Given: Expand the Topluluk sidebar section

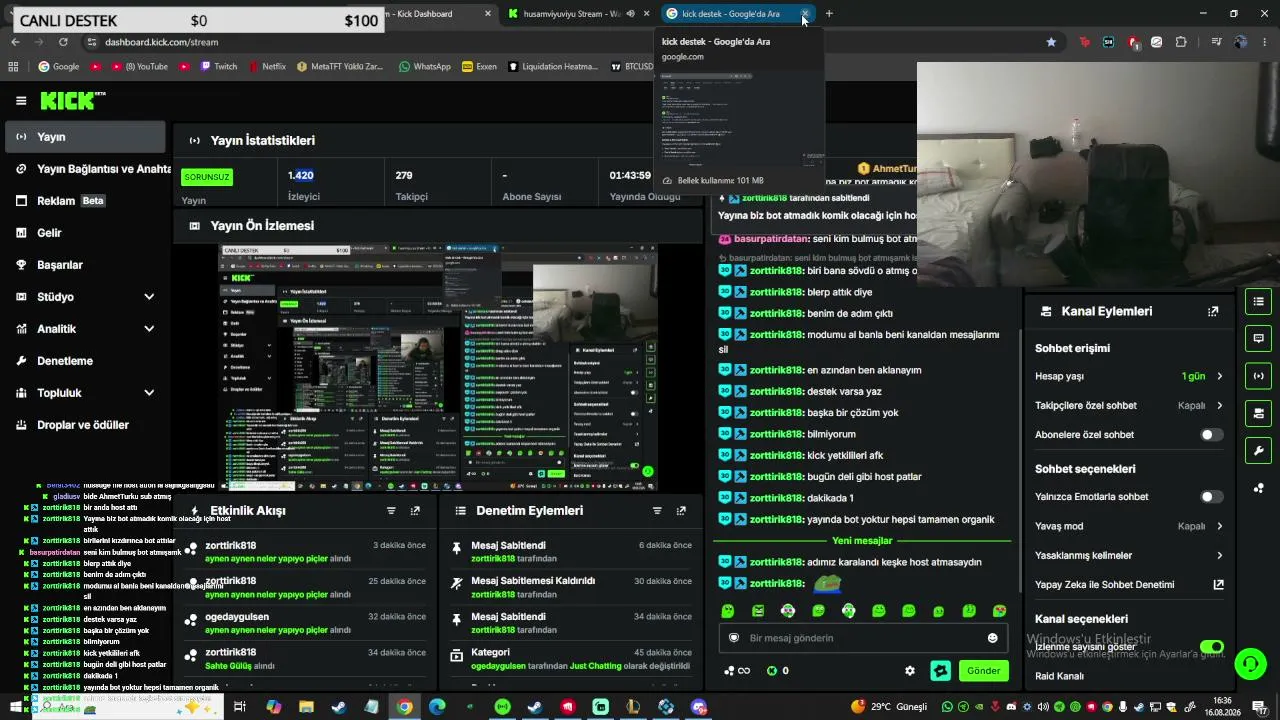Looking at the screenshot, I should (x=86, y=393).
